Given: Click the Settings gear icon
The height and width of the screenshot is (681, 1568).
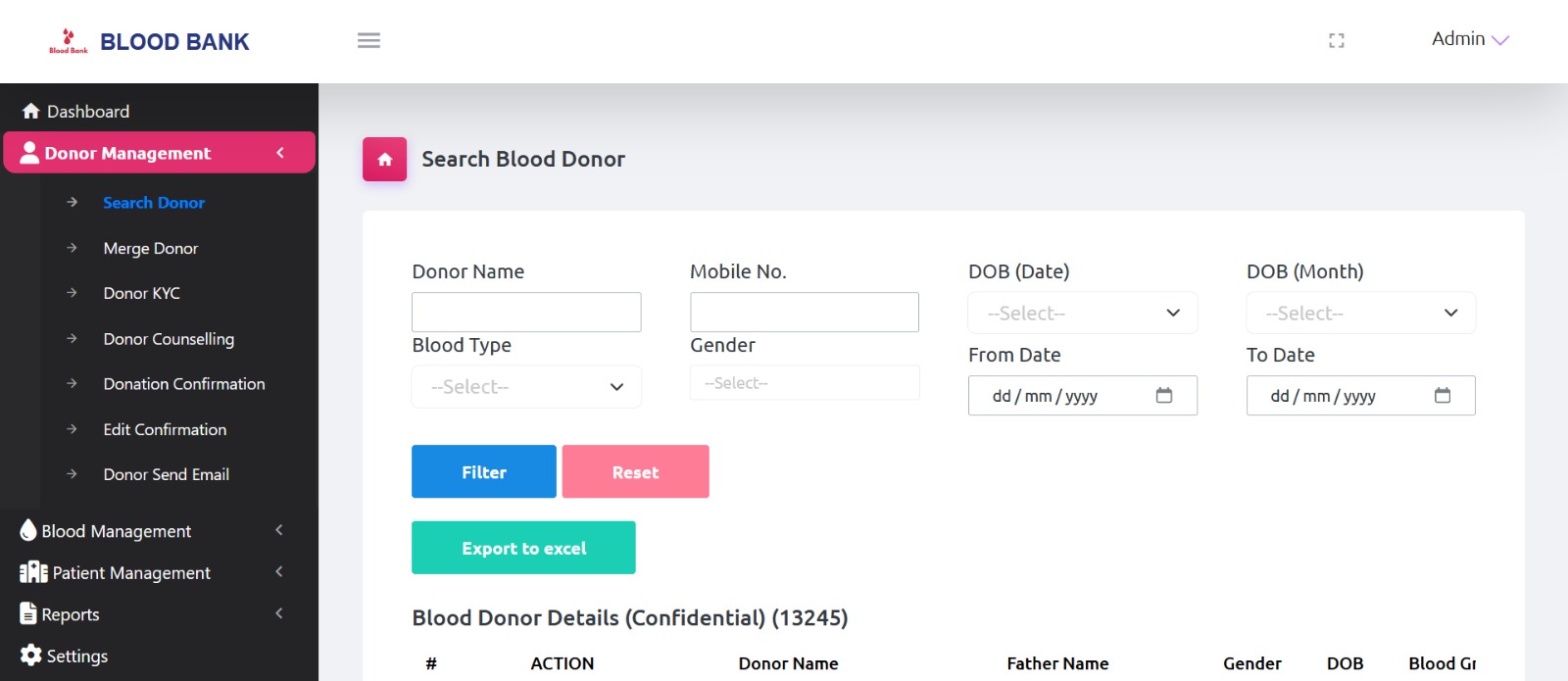Looking at the screenshot, I should (x=28, y=656).
